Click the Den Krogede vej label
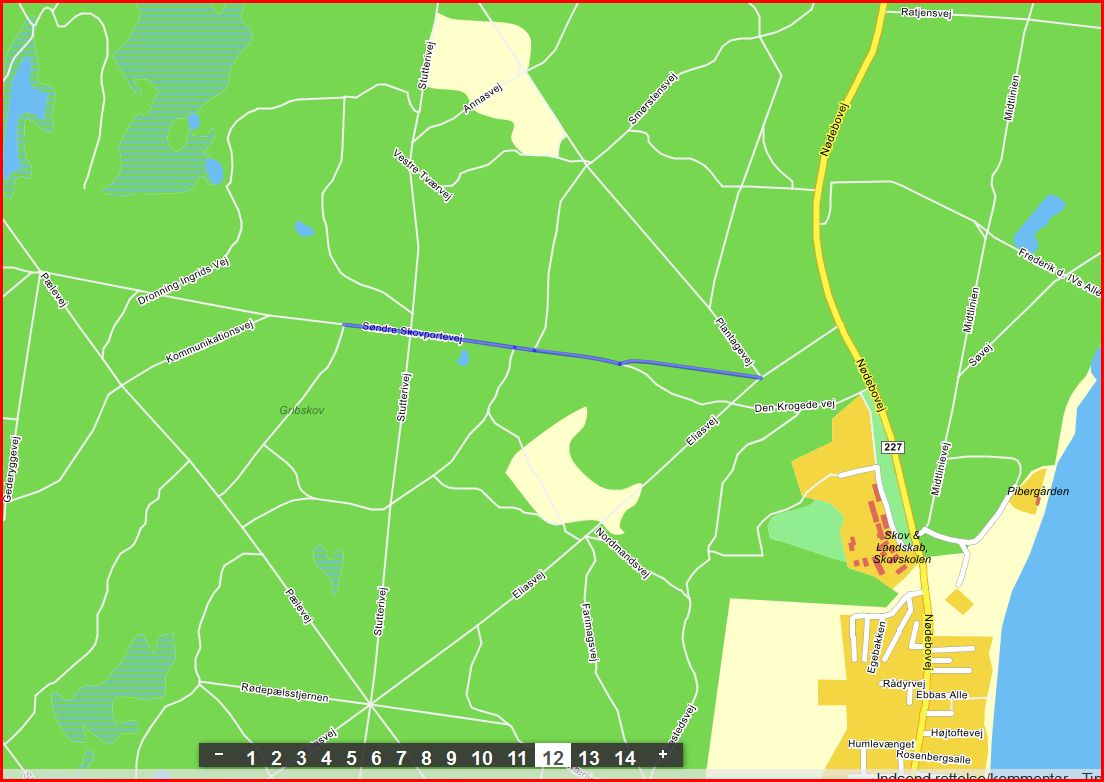 point(794,406)
